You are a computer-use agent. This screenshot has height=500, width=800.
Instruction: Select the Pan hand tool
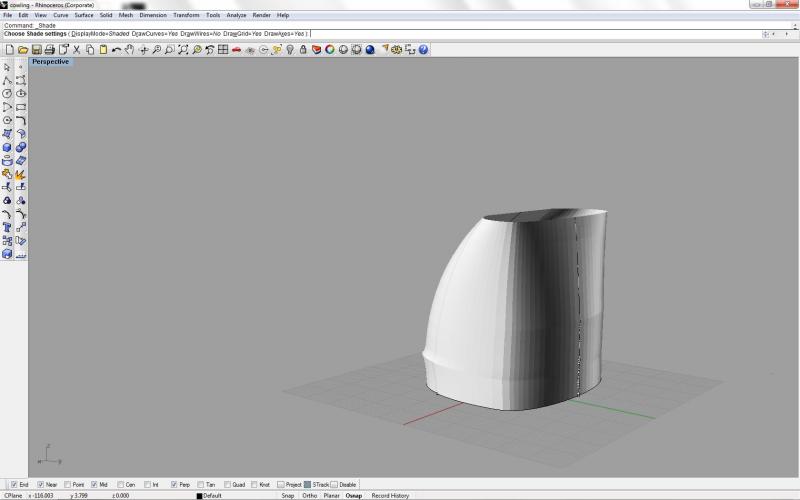[130, 49]
